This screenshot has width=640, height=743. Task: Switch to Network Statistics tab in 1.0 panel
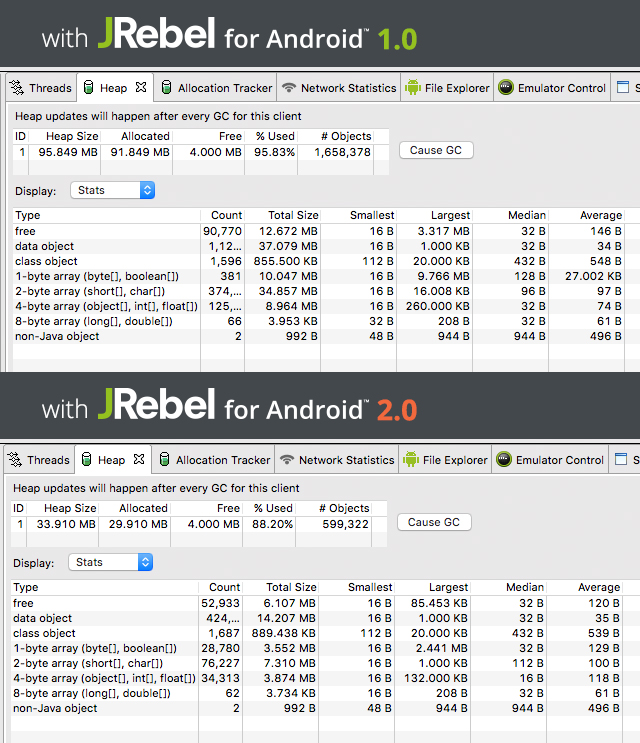point(339,88)
